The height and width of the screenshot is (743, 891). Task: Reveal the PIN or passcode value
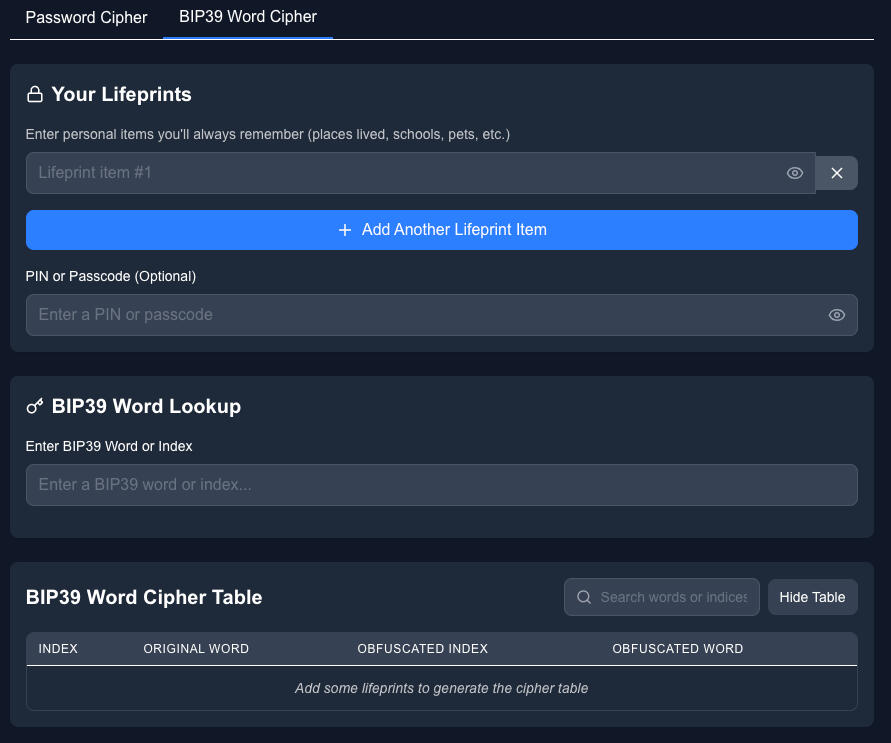(837, 315)
